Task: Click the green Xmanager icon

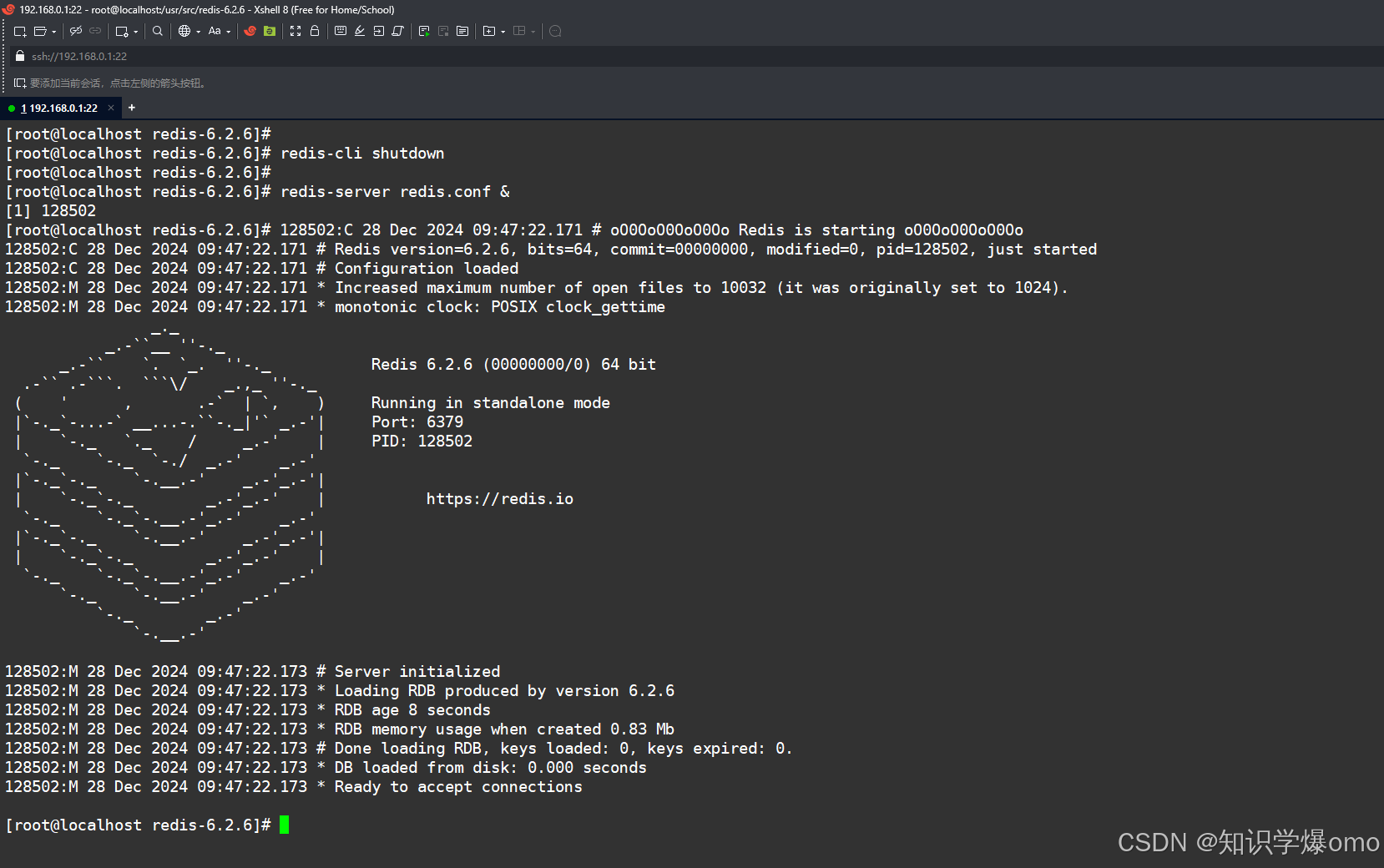Action: [270, 31]
